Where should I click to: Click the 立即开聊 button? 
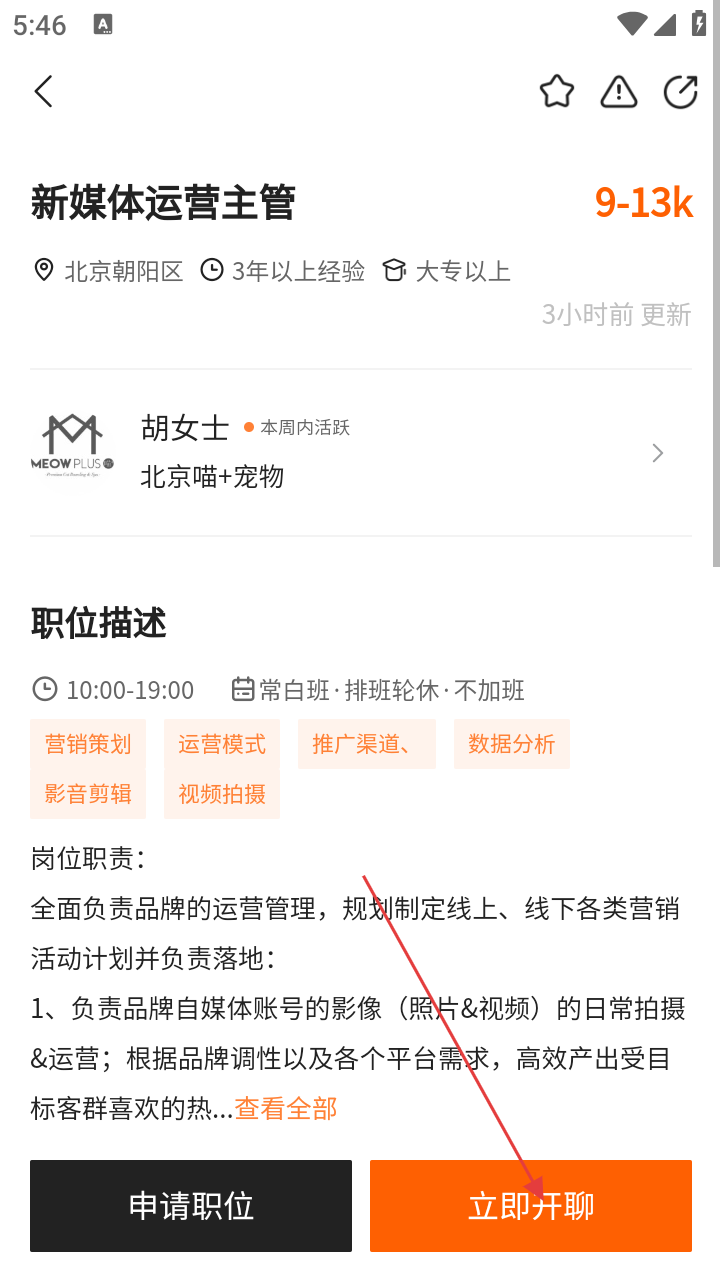[x=531, y=1206]
